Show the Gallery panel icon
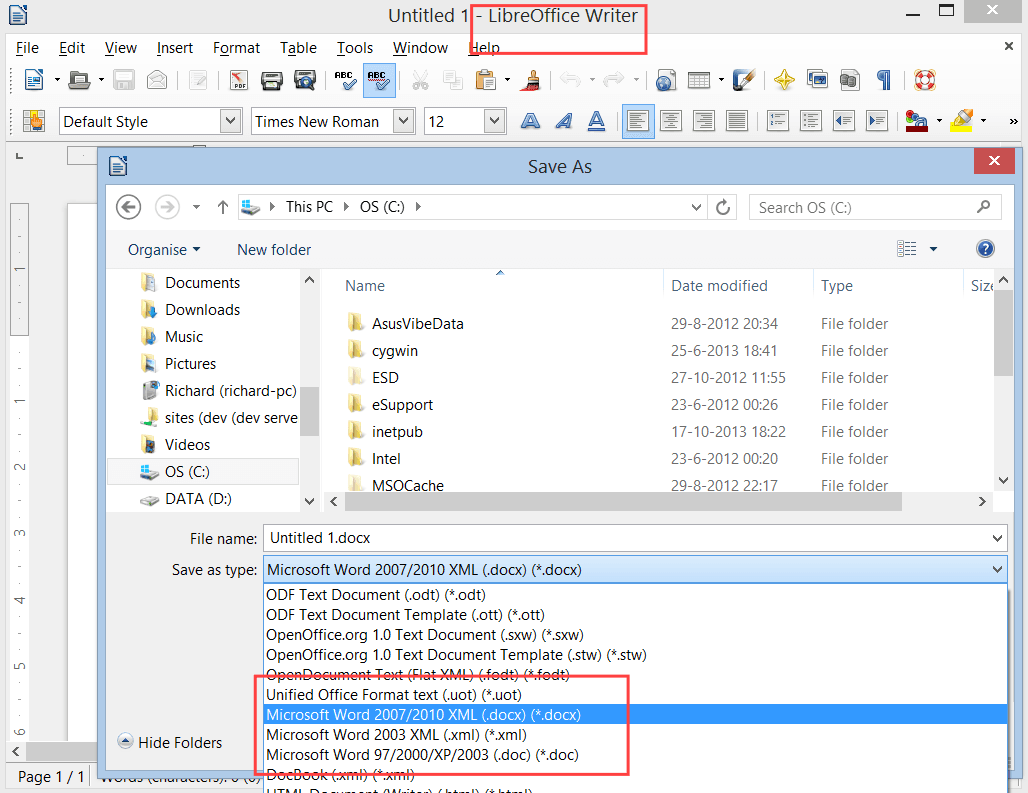 (817, 79)
